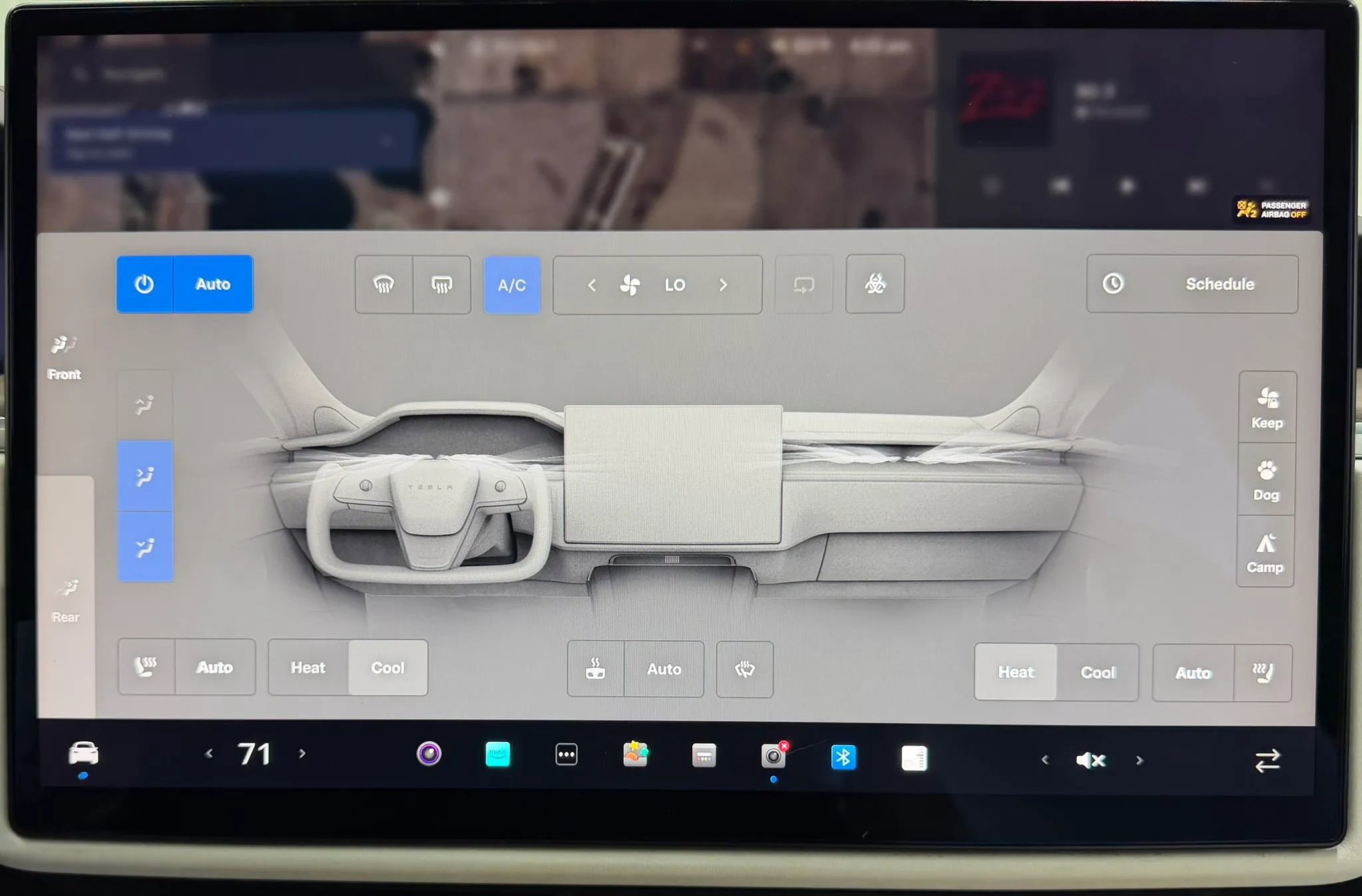Increase fan speed with right chevron
Image resolution: width=1362 pixels, height=896 pixels.
coord(724,285)
